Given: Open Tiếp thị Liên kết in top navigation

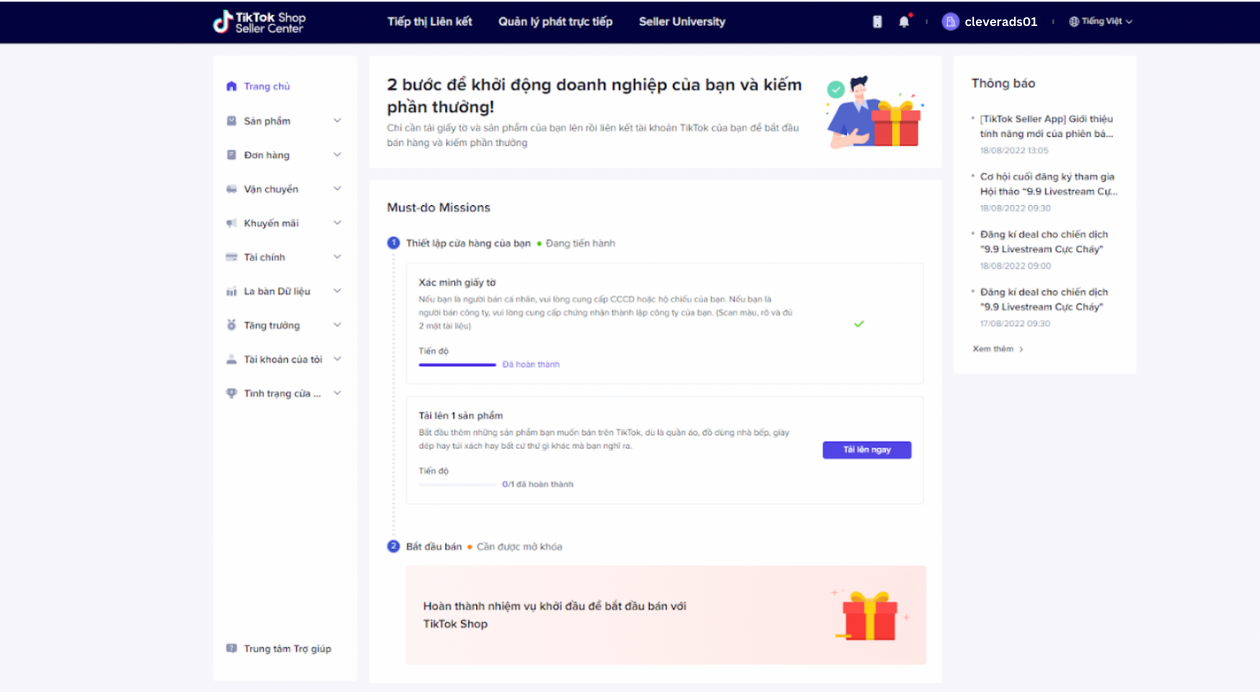Looking at the screenshot, I should point(430,21).
